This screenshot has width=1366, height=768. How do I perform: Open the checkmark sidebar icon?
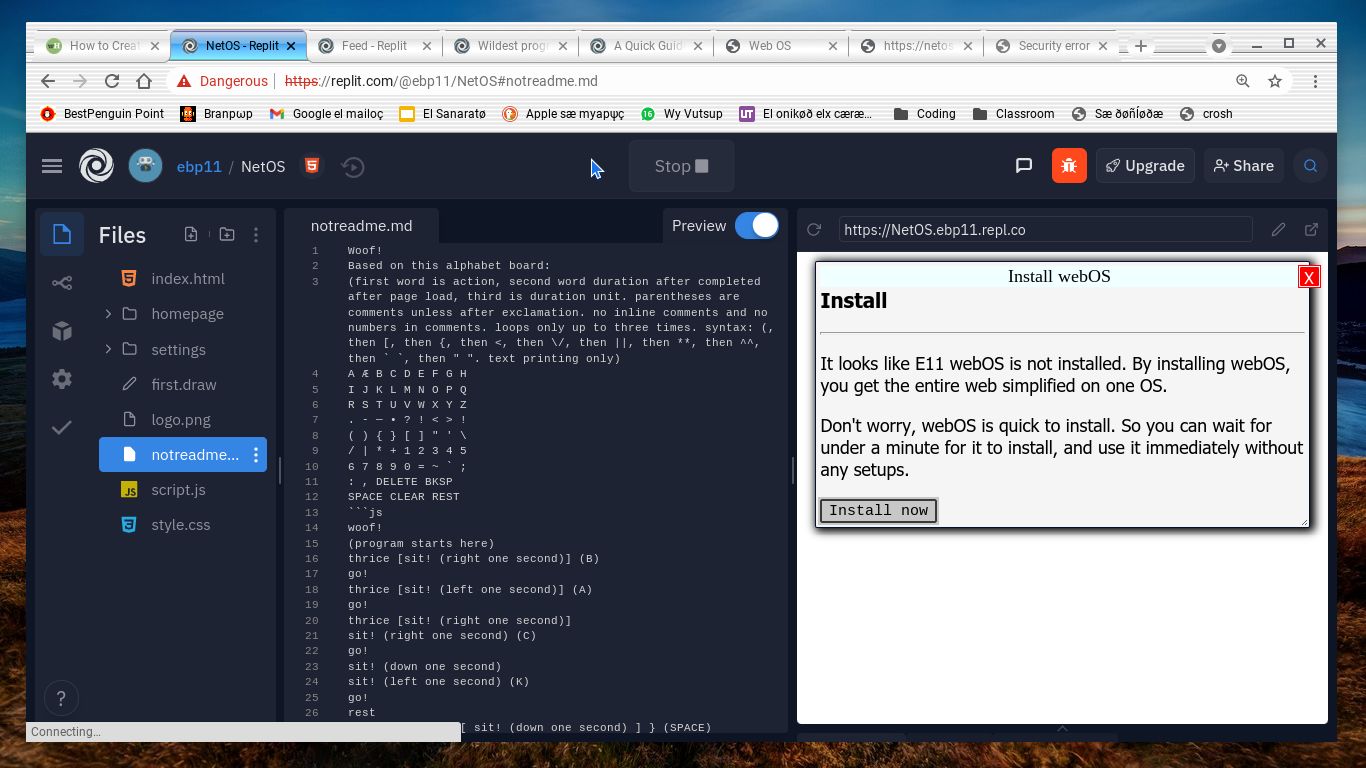(61, 427)
